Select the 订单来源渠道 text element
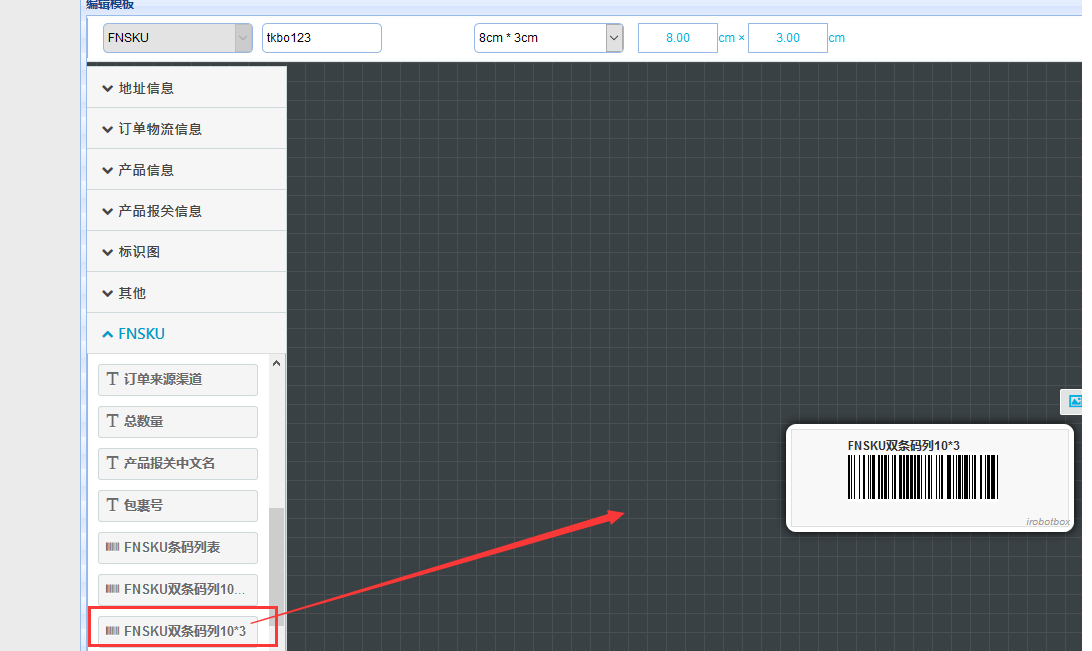This screenshot has width=1092, height=651. pyautogui.click(x=178, y=379)
